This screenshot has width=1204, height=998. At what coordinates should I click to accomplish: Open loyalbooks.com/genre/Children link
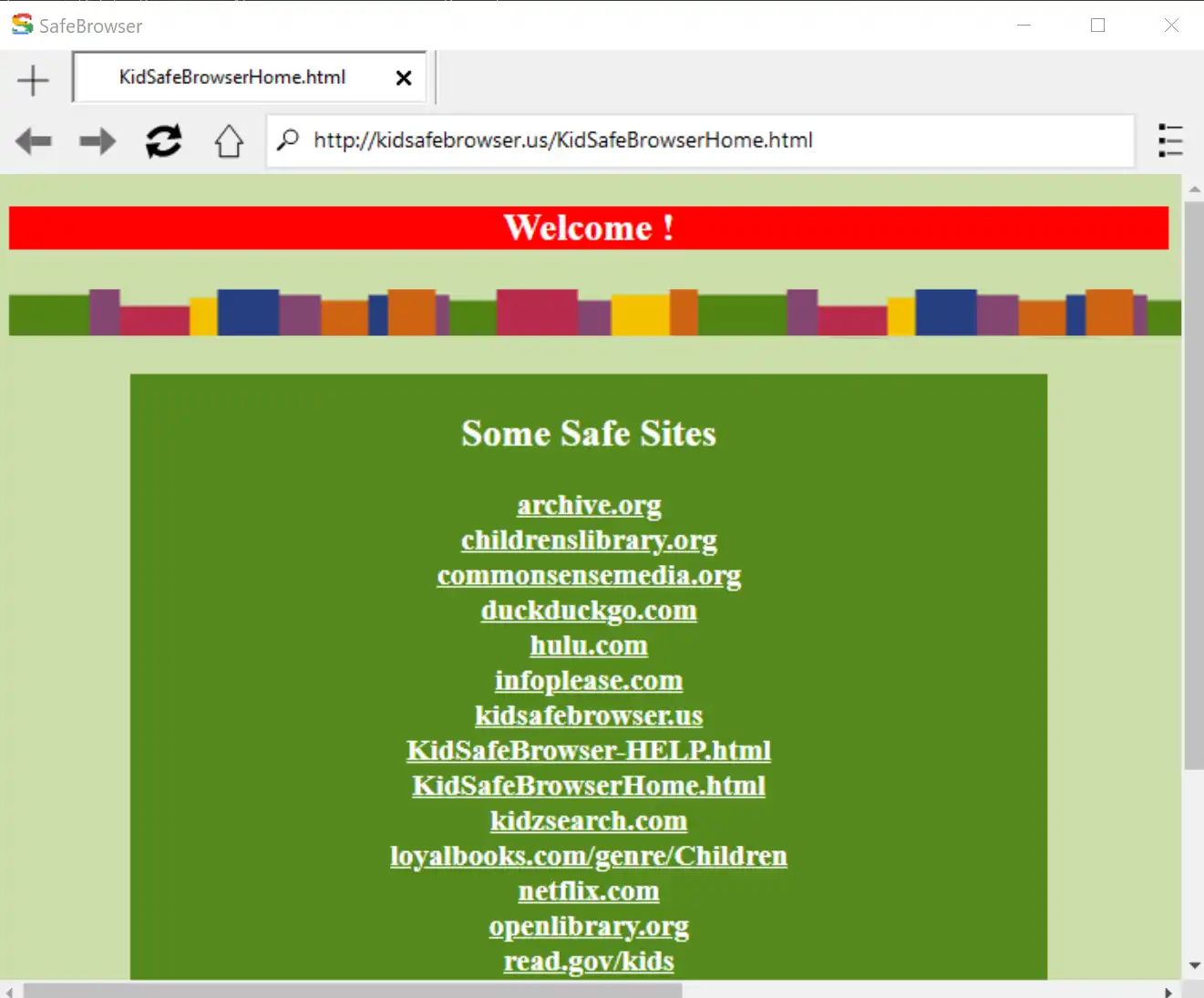(x=589, y=856)
